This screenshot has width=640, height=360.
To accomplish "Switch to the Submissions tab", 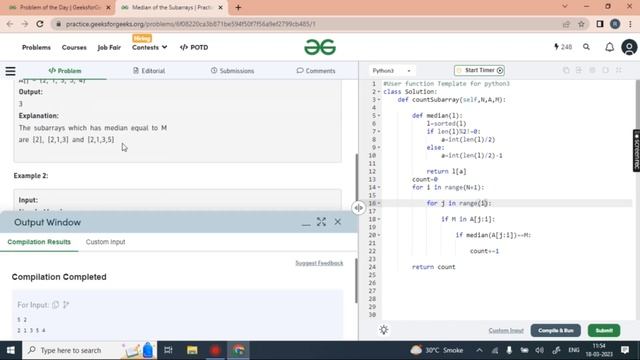I will [232, 71].
